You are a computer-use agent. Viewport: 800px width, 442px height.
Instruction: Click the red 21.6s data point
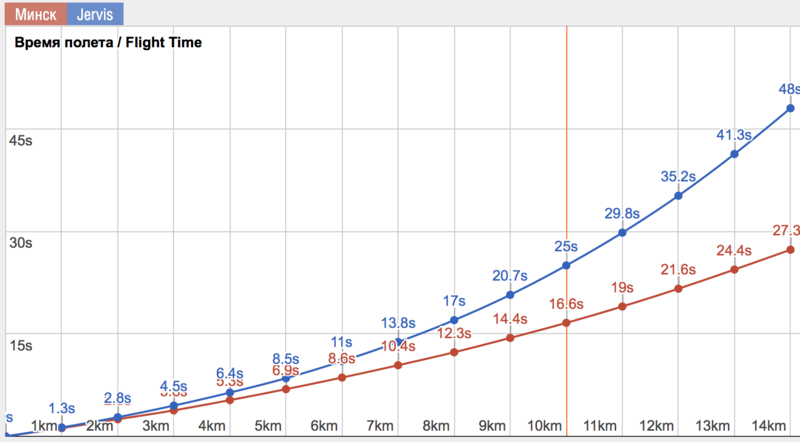(x=679, y=289)
